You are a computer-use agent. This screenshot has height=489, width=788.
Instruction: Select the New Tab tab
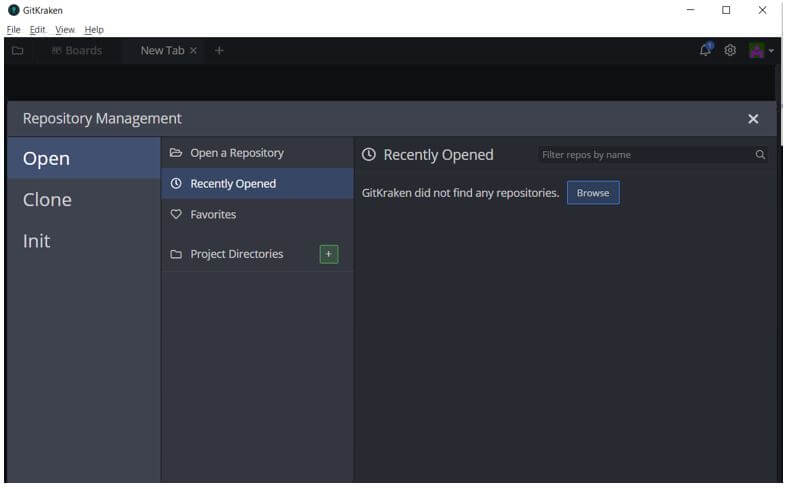[x=162, y=51]
